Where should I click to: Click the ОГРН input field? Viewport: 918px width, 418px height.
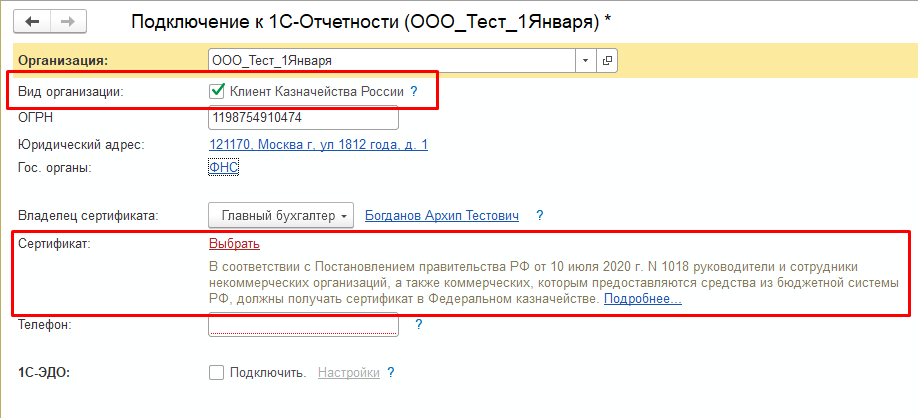[x=303, y=118]
